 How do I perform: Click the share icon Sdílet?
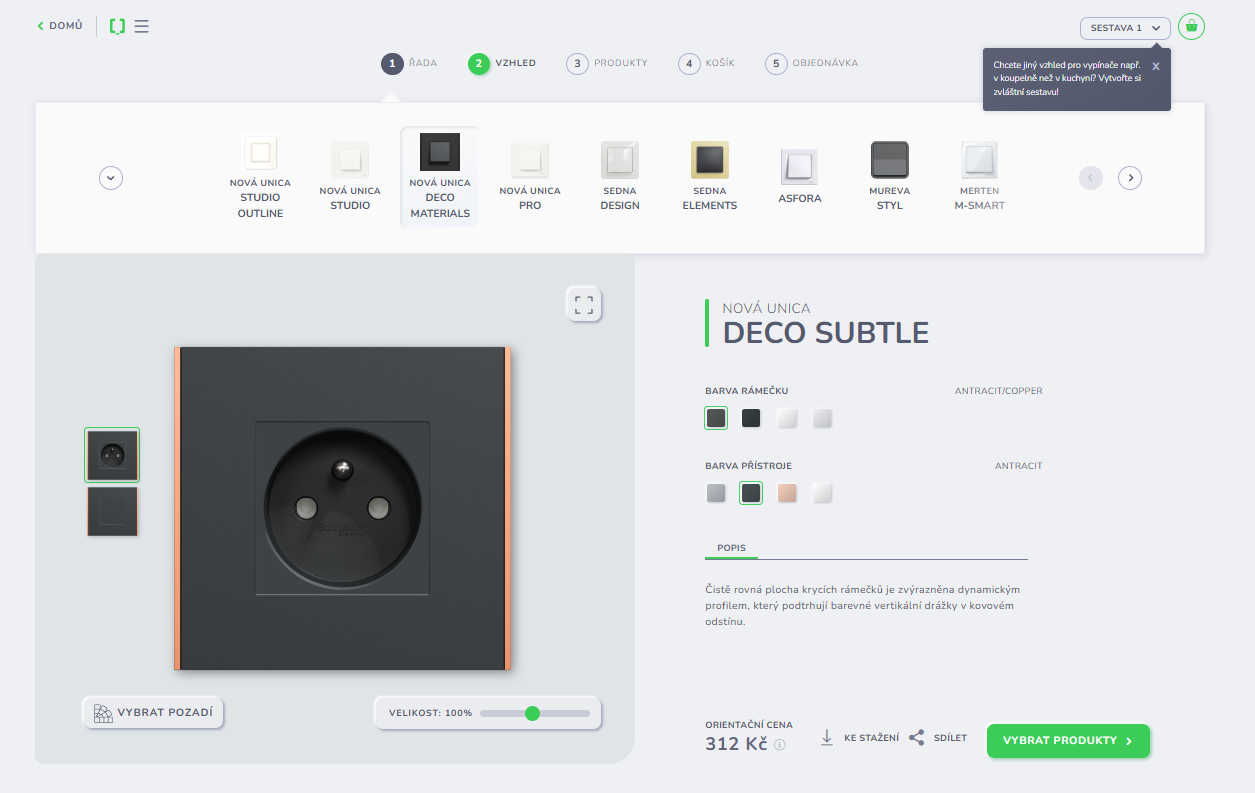coord(916,738)
